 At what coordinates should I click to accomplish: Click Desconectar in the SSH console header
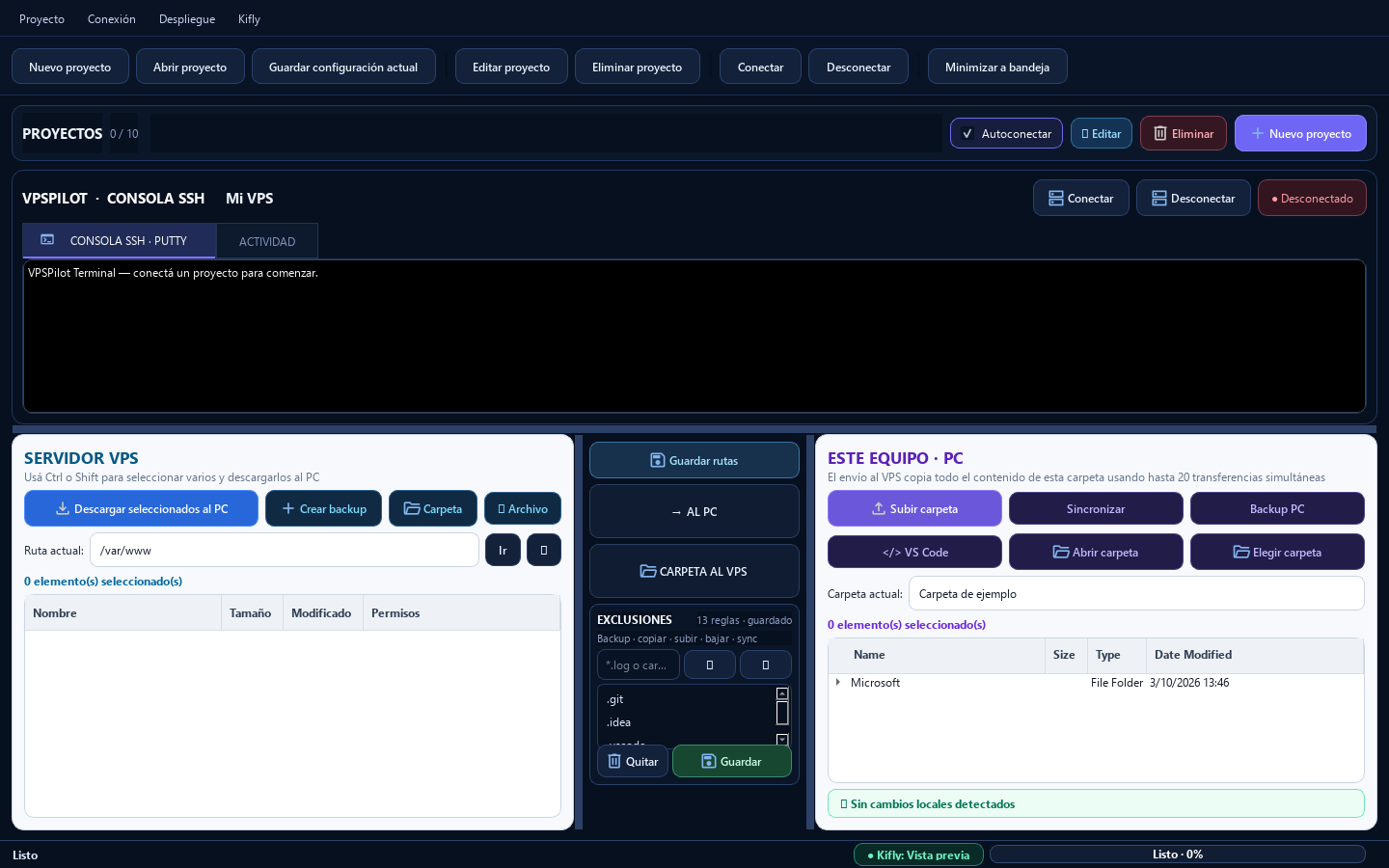click(1193, 198)
